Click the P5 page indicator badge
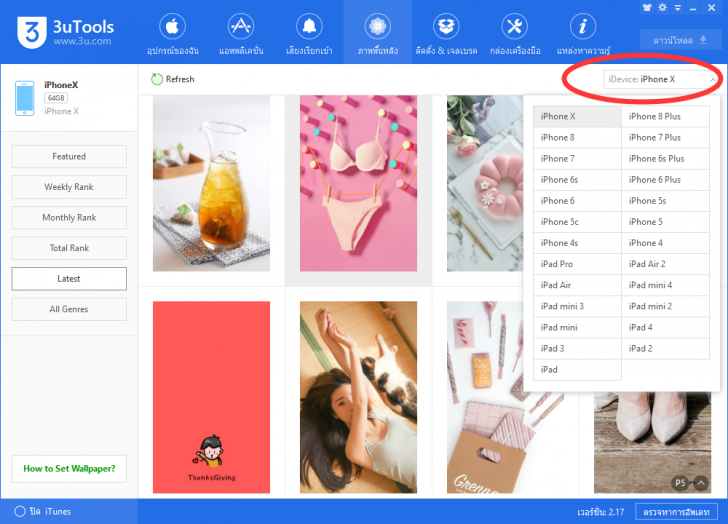Screen dimensions: 728x524 tap(680, 483)
